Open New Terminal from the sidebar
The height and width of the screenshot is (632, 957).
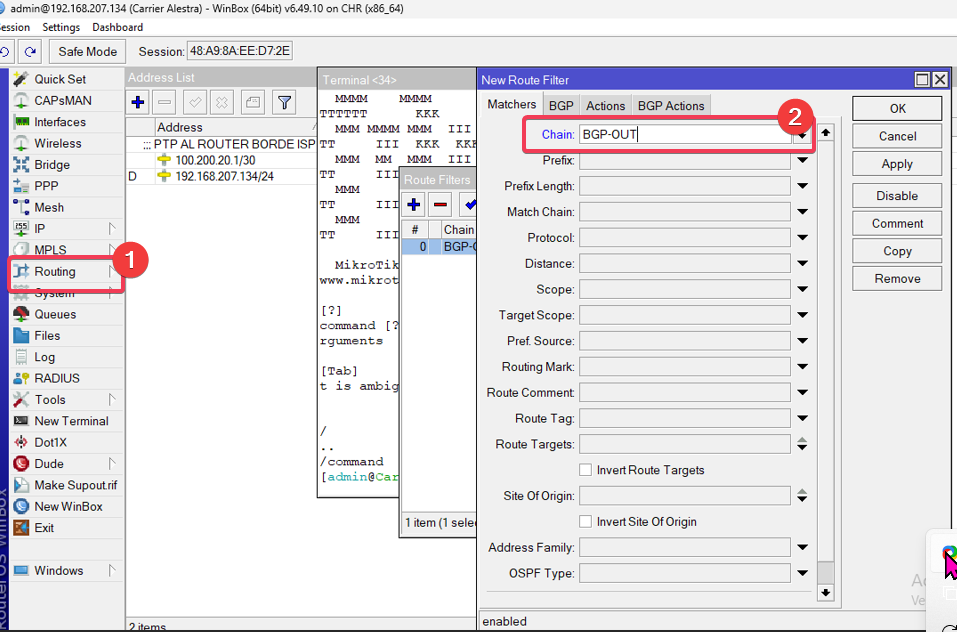click(71, 421)
